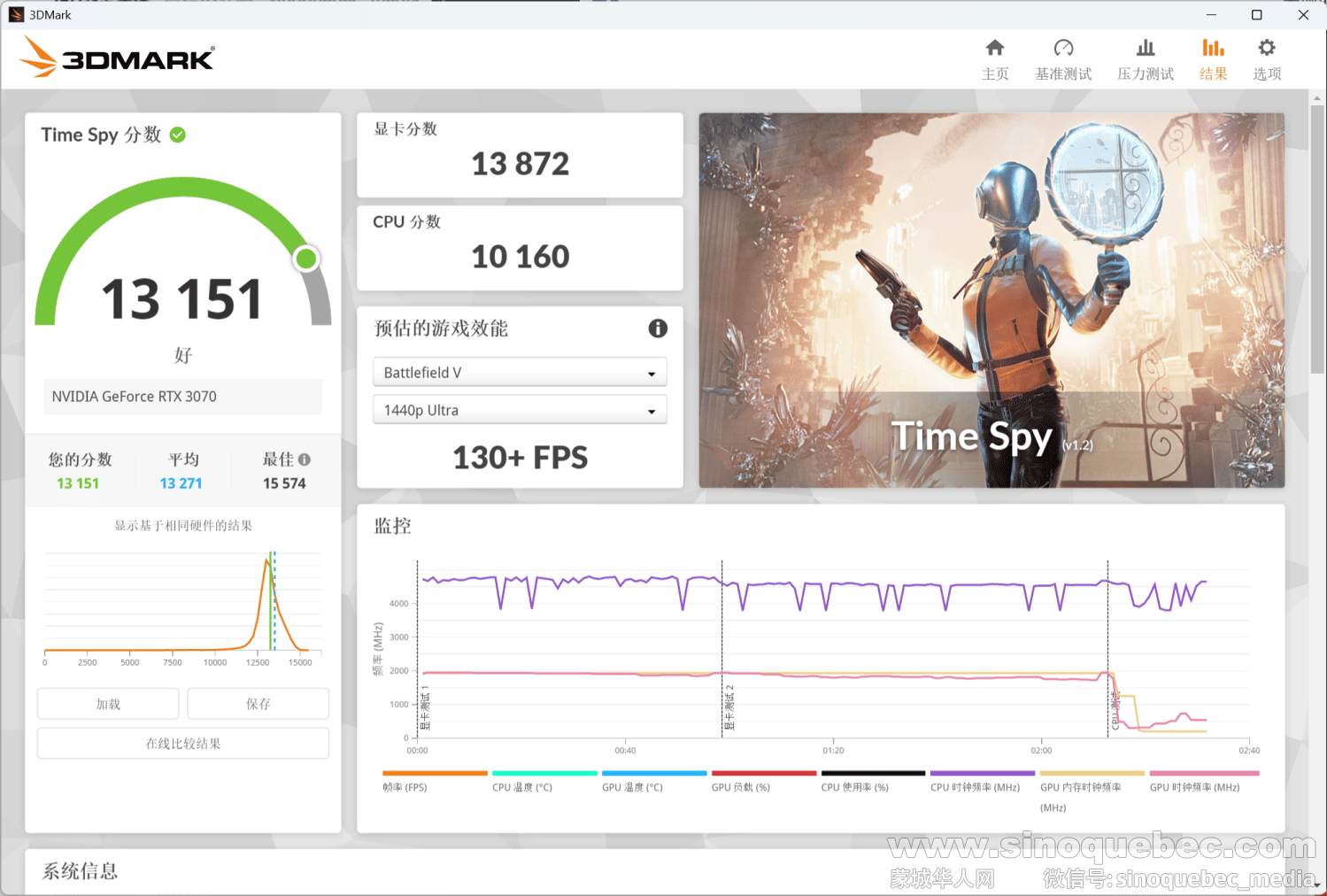Open the 1440p Ultra resolution dropdown
This screenshot has height=896, width=1327.
click(520, 410)
